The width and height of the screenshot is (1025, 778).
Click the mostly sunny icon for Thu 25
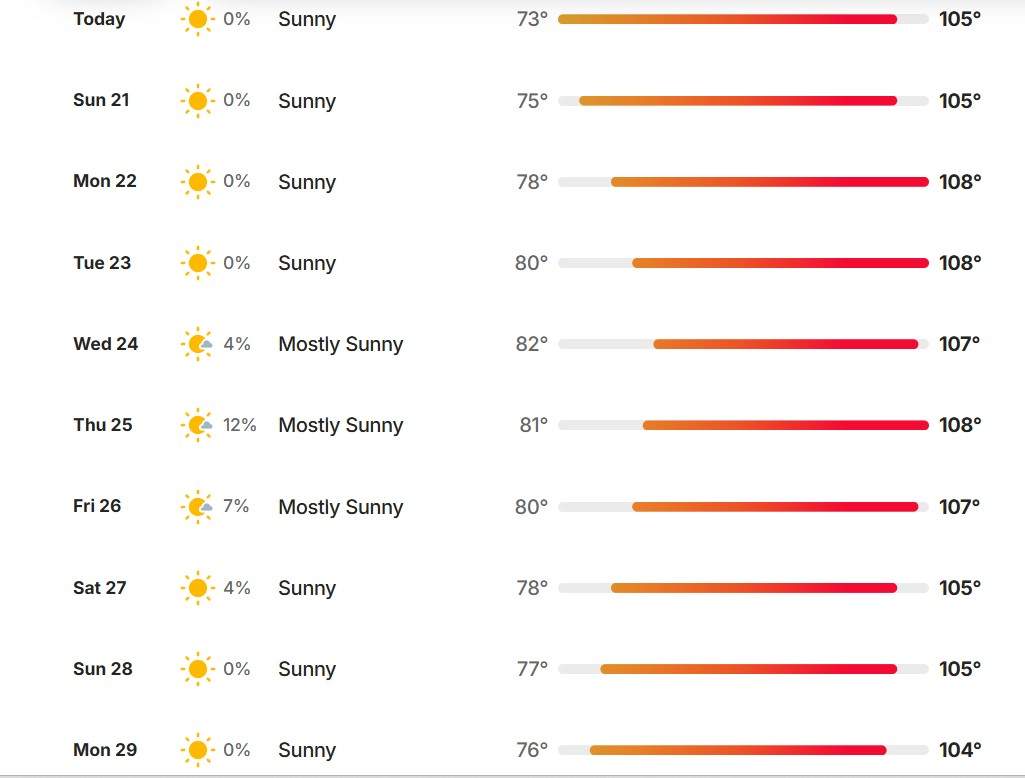click(197, 425)
